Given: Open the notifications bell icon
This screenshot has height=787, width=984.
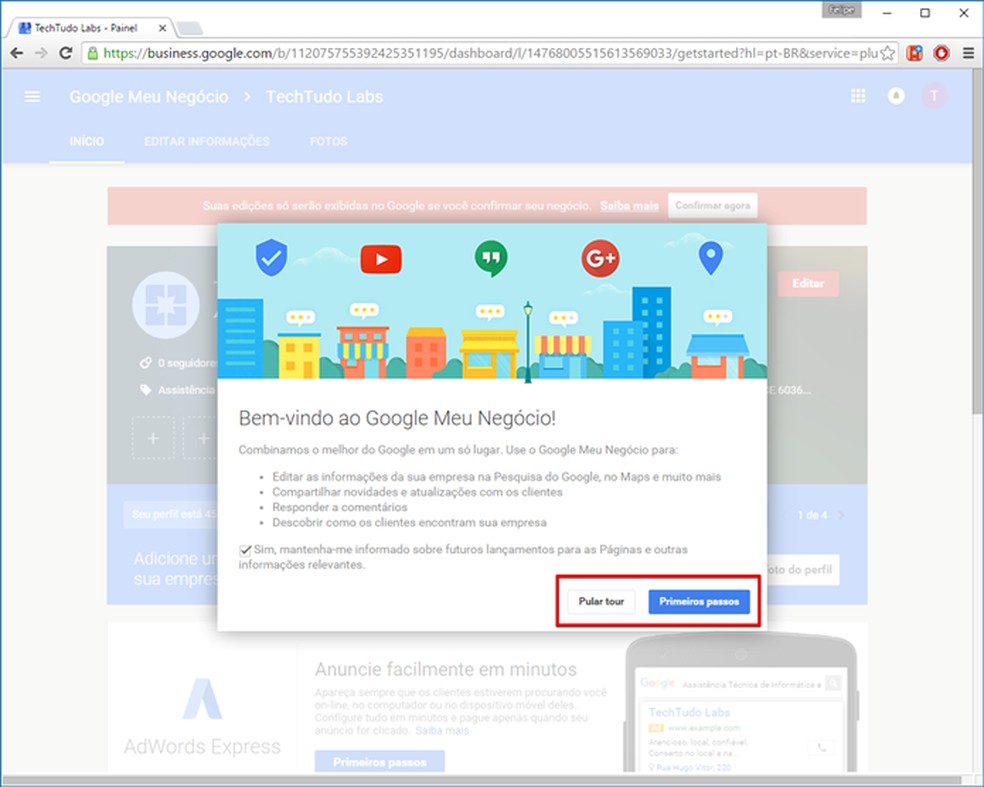Looking at the screenshot, I should [x=896, y=96].
